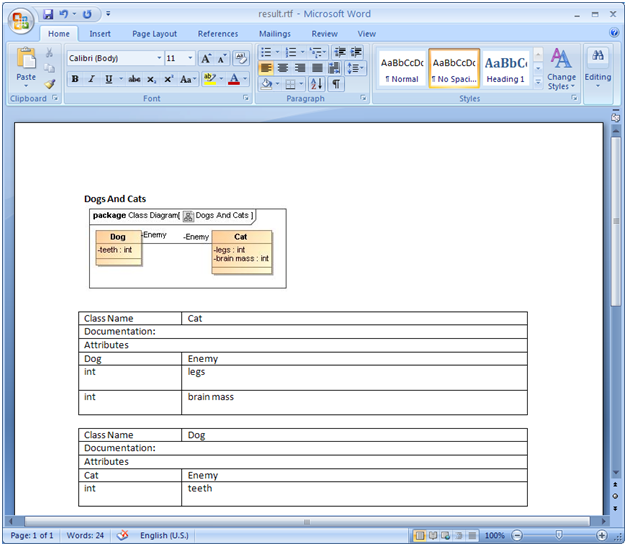Apply strikethrough formatting
627x546 pixels.
tap(134, 79)
